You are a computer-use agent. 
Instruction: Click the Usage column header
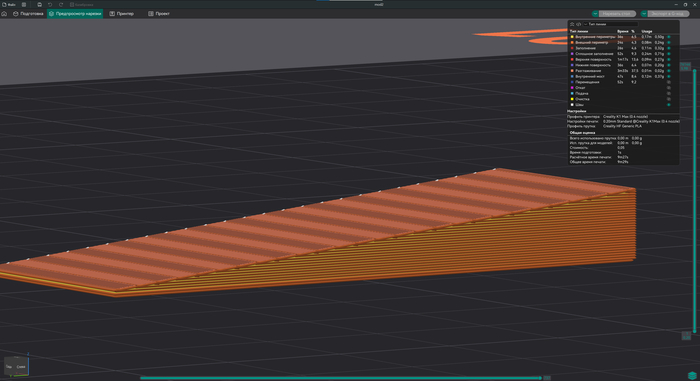pyautogui.click(x=647, y=31)
